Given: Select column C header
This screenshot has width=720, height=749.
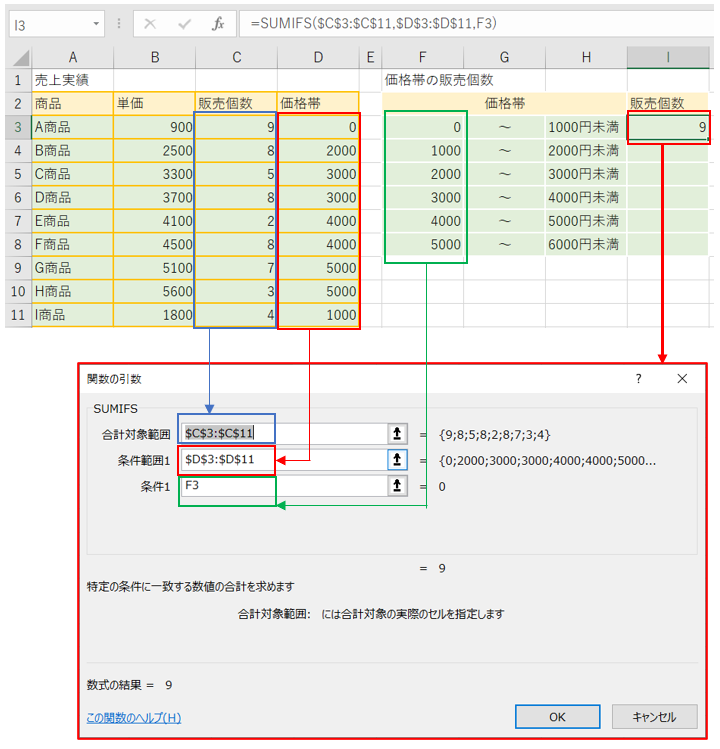Looking at the screenshot, I should click(x=236, y=58).
